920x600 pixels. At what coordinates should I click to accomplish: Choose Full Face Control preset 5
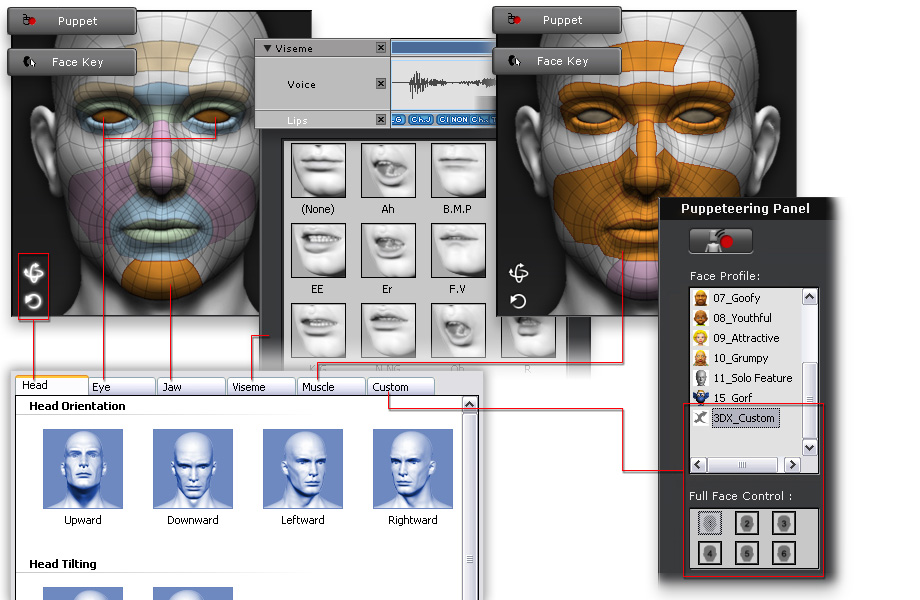pos(747,552)
